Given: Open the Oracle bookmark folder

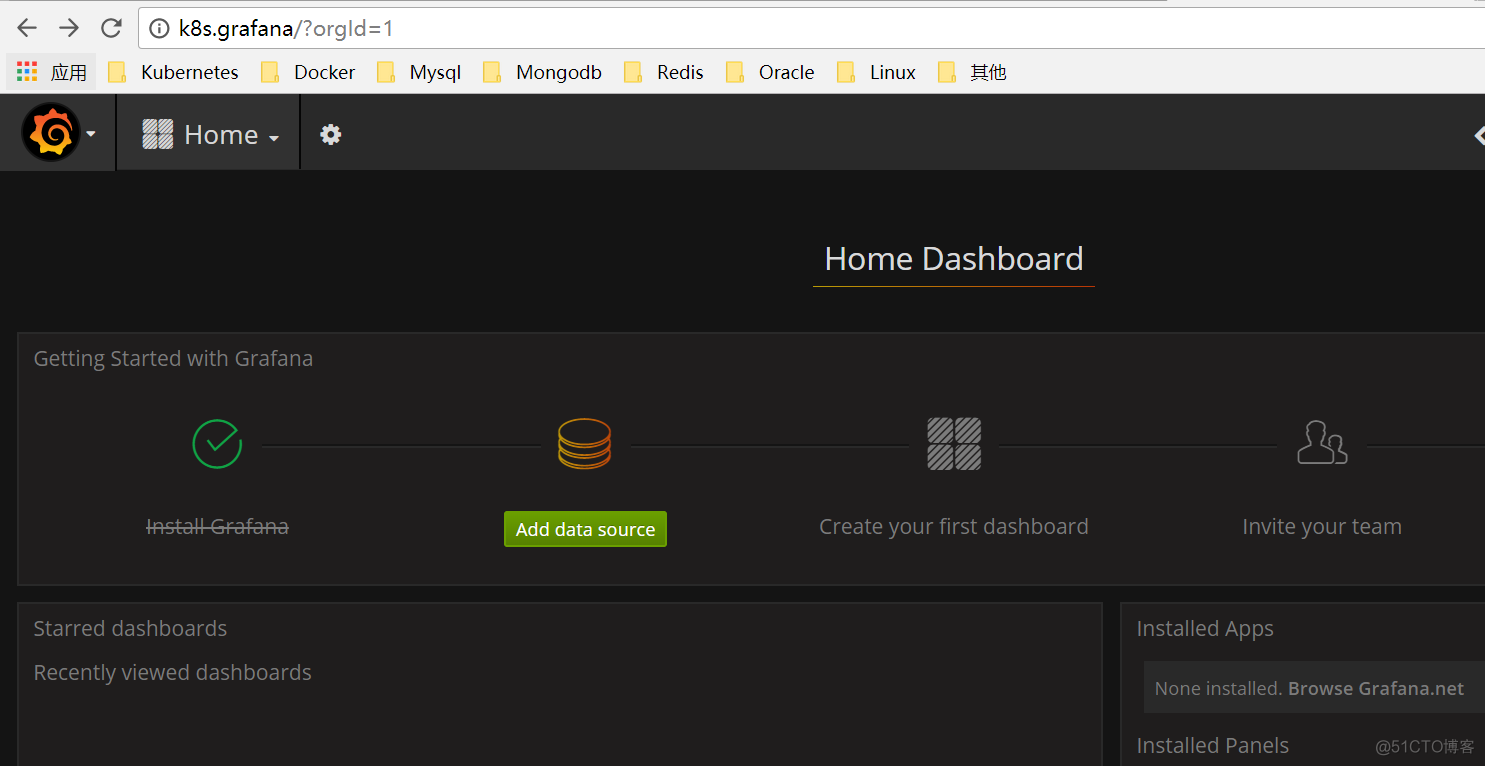Looking at the screenshot, I should click(770, 72).
